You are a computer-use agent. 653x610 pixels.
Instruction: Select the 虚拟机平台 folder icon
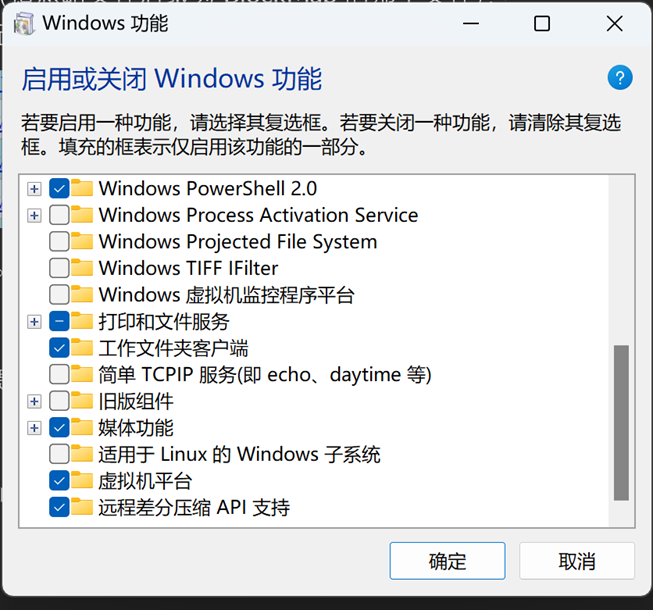(x=82, y=481)
